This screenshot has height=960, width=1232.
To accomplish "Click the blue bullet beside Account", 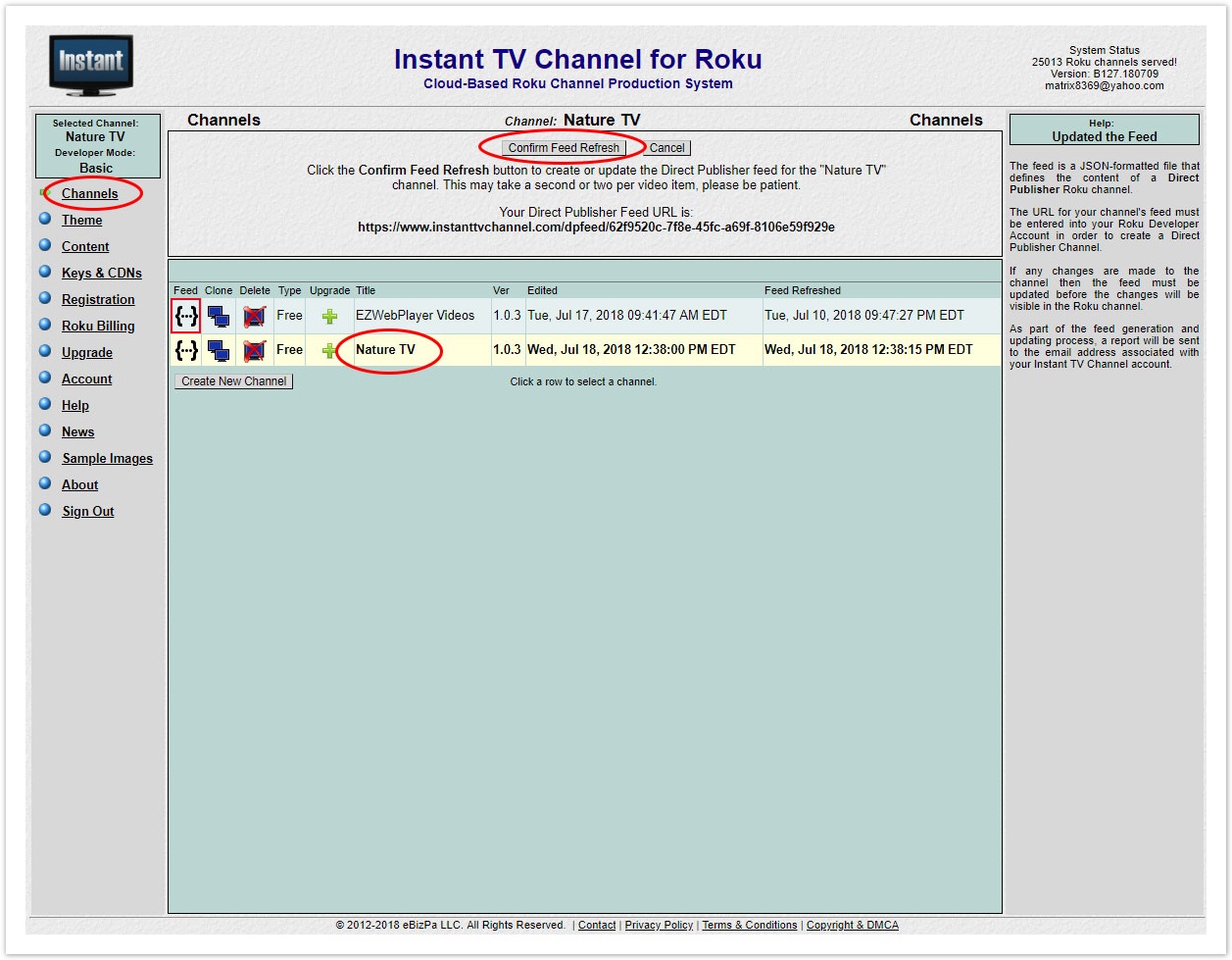I will pos(45,378).
